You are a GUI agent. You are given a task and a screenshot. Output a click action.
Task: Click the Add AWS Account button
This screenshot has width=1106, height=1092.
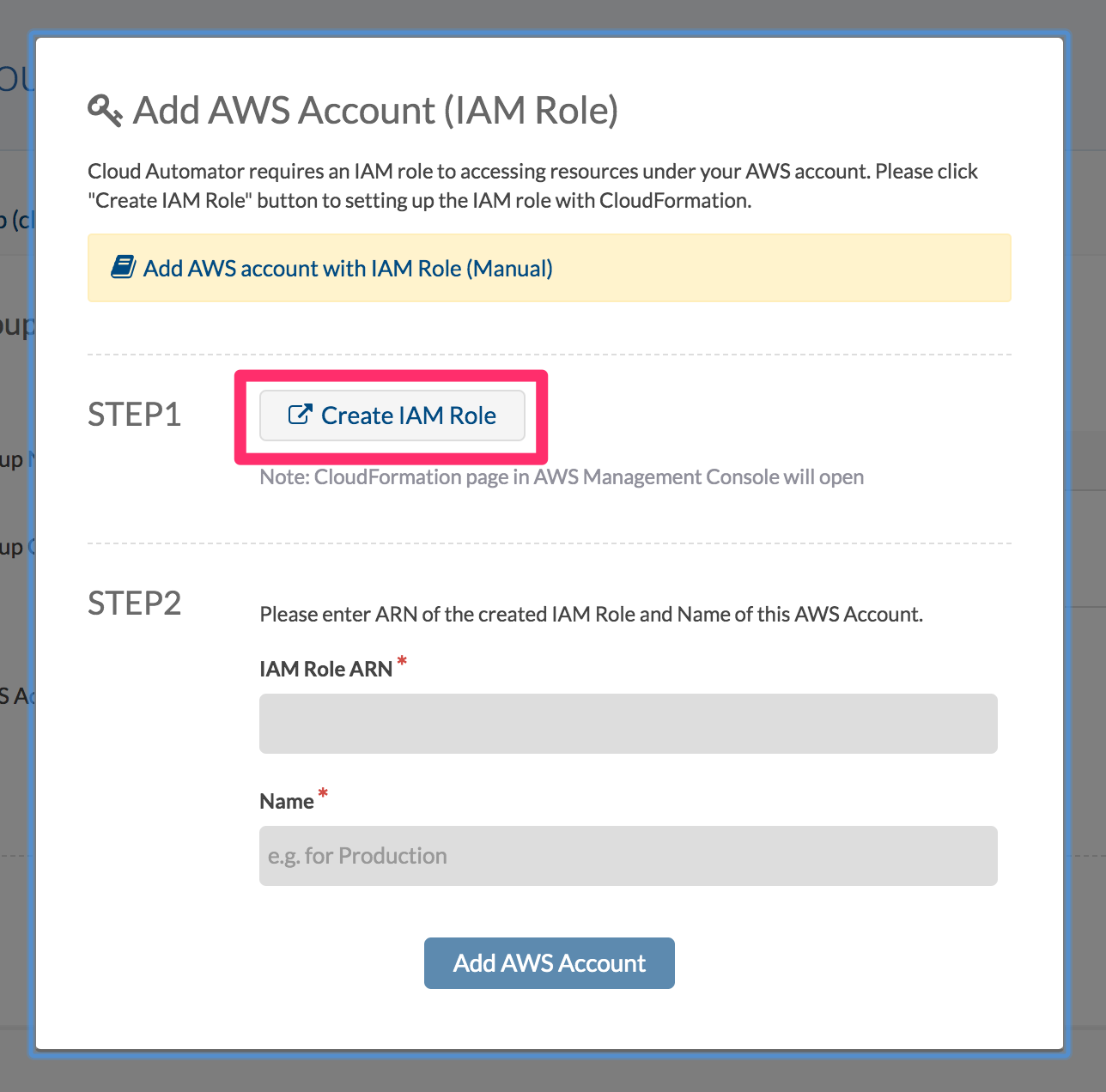550,963
